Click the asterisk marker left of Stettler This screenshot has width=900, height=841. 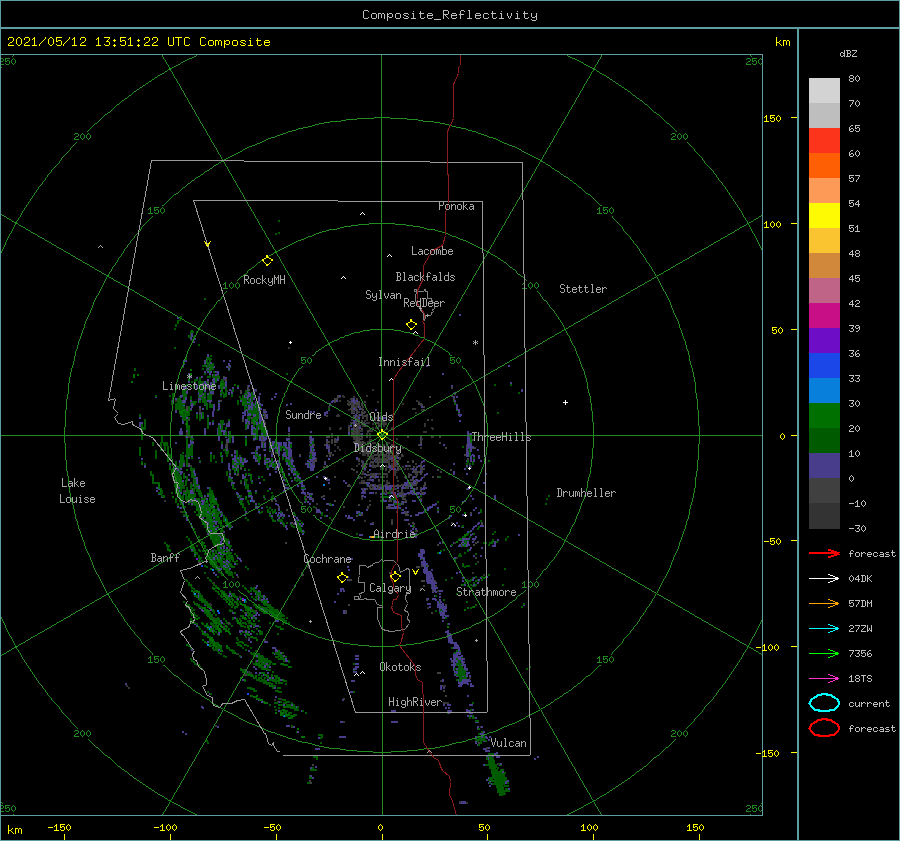click(x=475, y=343)
